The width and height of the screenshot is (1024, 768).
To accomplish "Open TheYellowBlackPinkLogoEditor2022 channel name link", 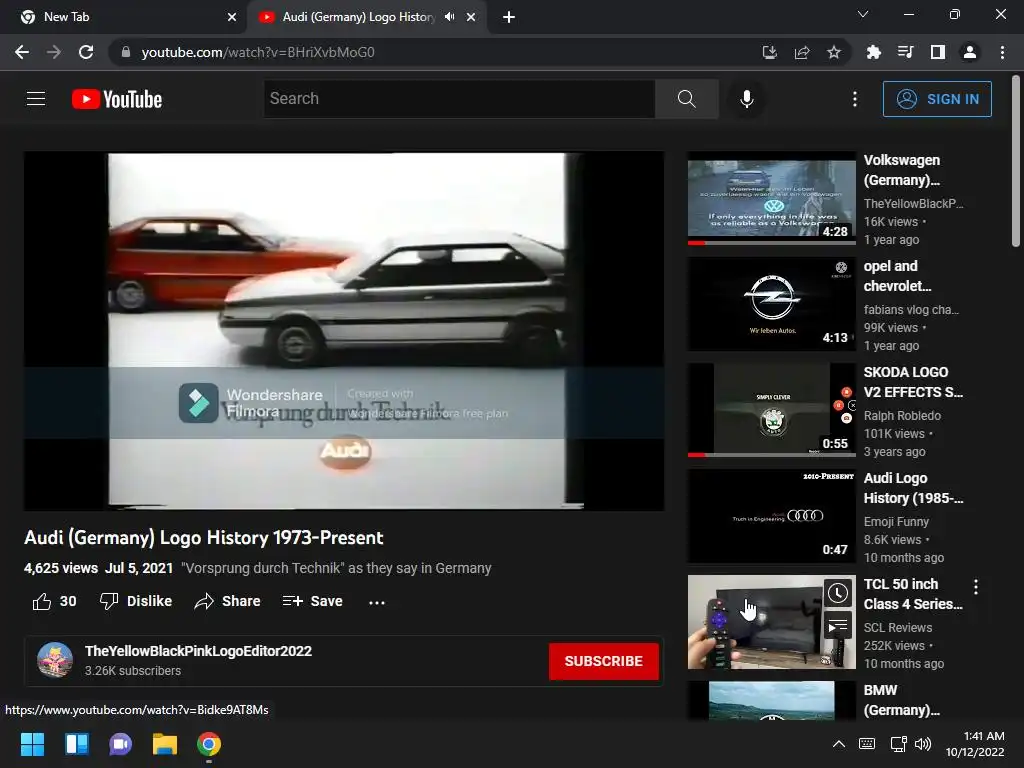I will coord(198,651).
